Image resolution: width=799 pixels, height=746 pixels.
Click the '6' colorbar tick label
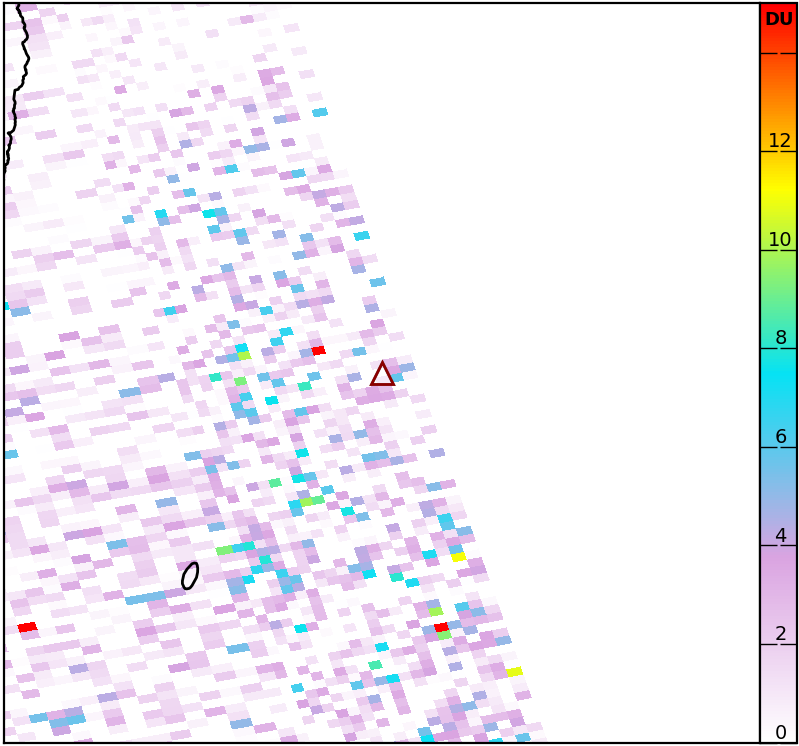click(781, 436)
